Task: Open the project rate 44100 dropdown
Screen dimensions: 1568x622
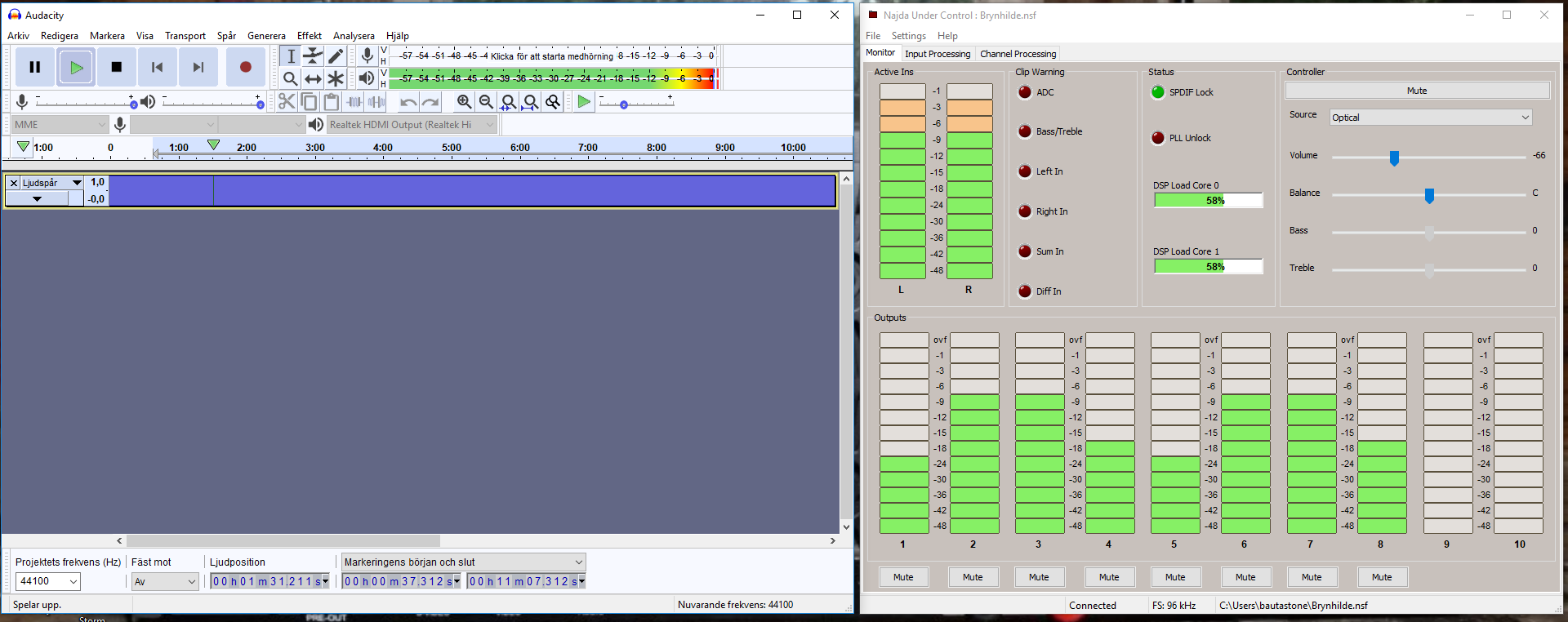Action: click(x=73, y=581)
